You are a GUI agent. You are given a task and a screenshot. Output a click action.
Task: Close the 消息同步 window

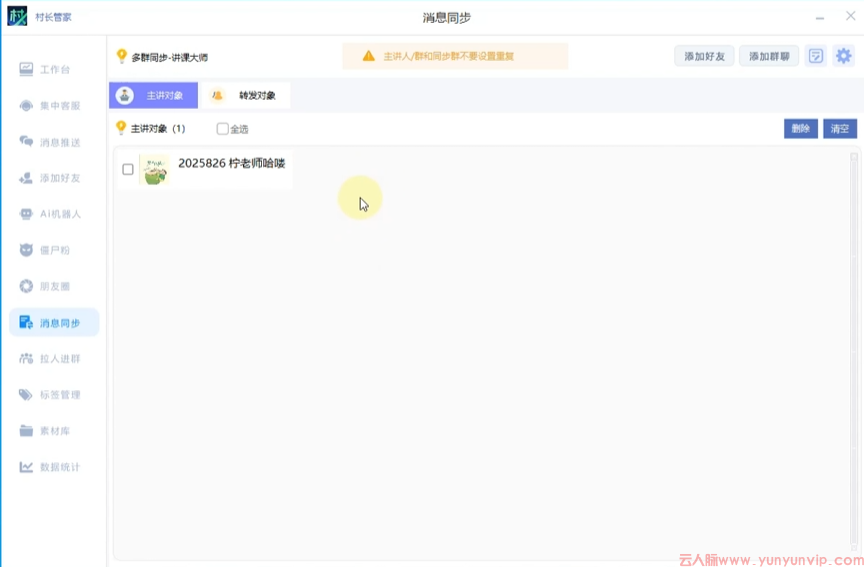click(x=850, y=17)
